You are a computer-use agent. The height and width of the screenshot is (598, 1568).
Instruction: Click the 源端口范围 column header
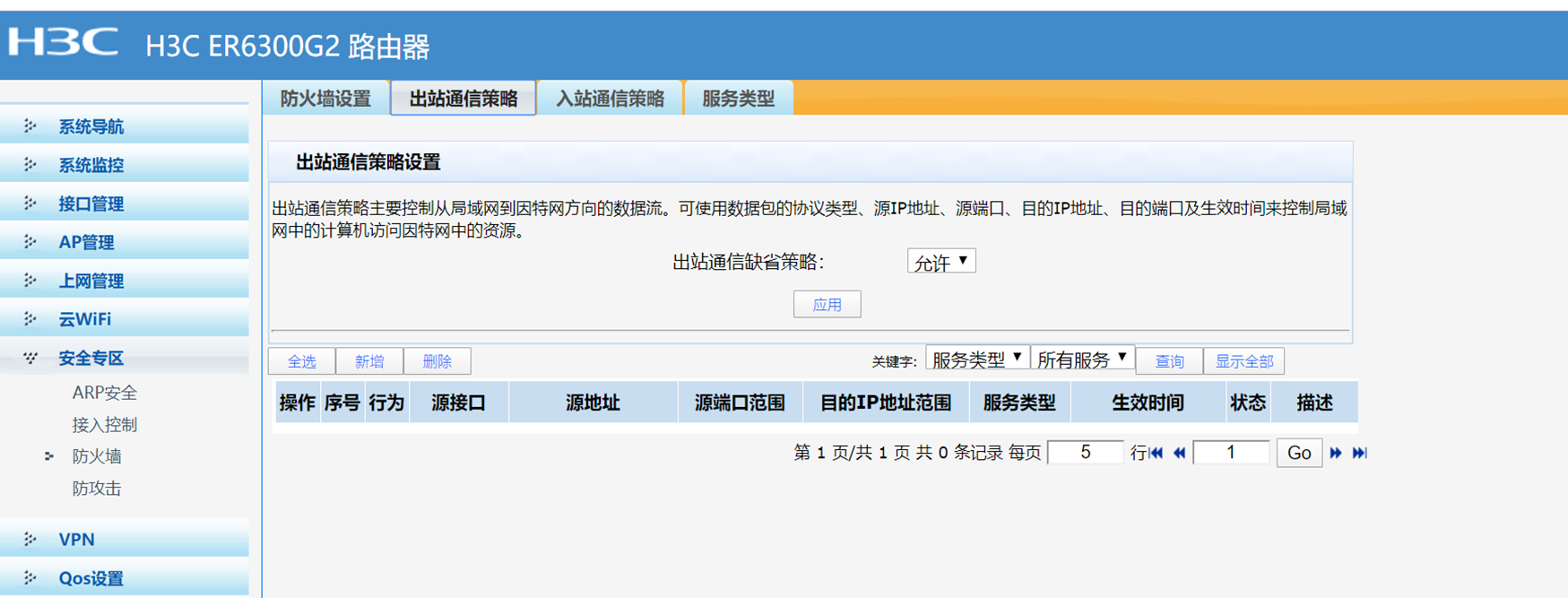(x=740, y=403)
